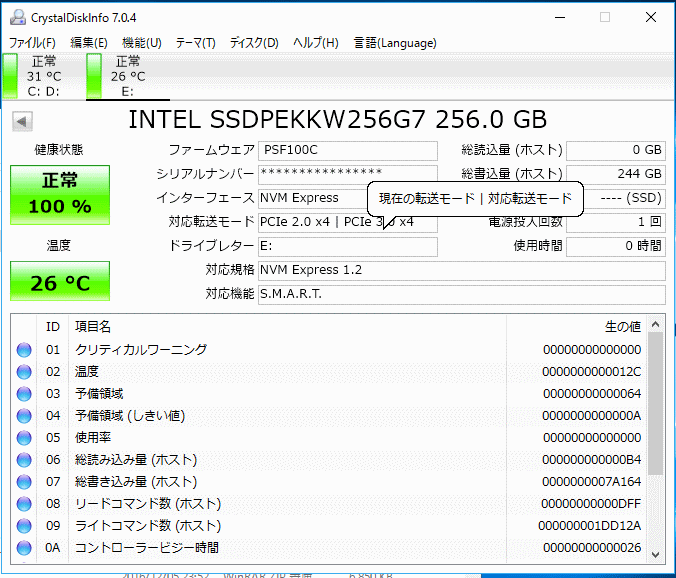Open the ディスク(D) menu
Image resolution: width=676 pixels, height=578 pixels.
click(x=254, y=43)
